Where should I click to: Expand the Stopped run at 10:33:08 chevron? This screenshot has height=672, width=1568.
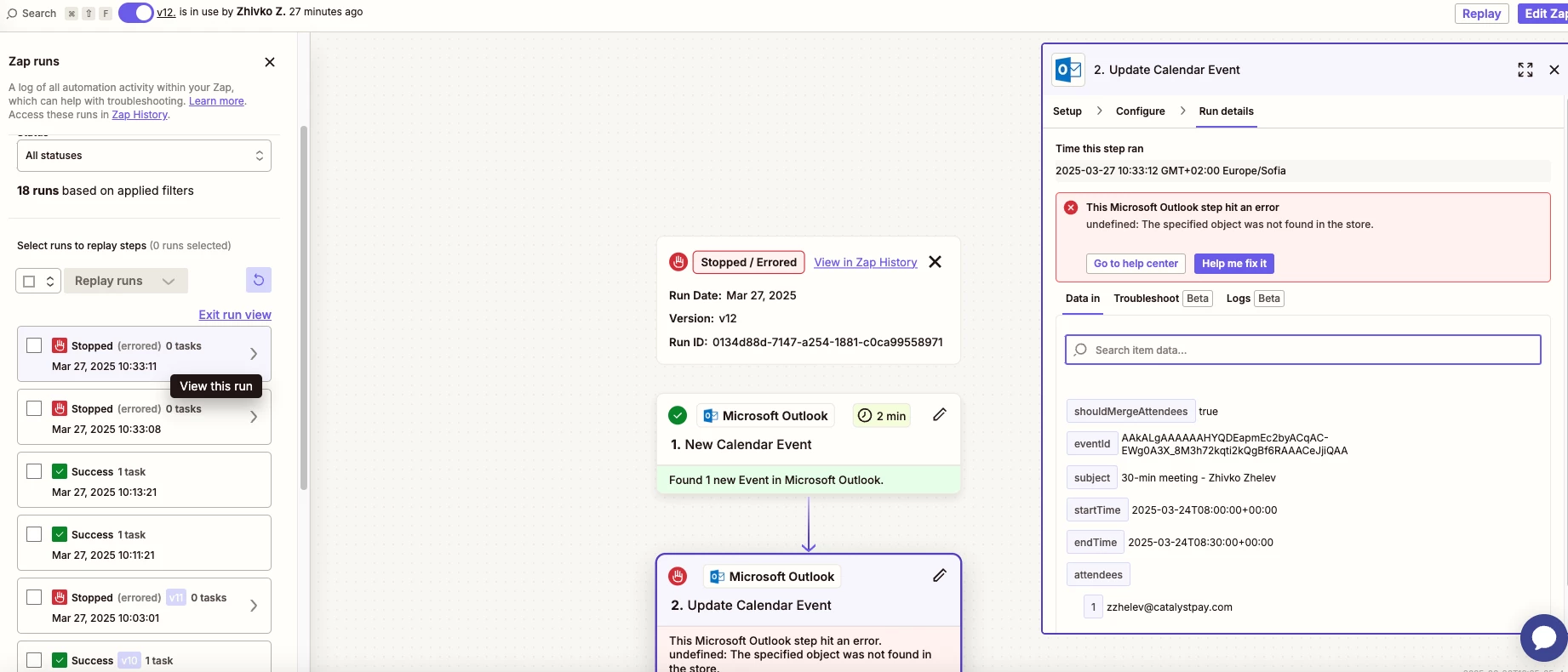pyautogui.click(x=254, y=417)
